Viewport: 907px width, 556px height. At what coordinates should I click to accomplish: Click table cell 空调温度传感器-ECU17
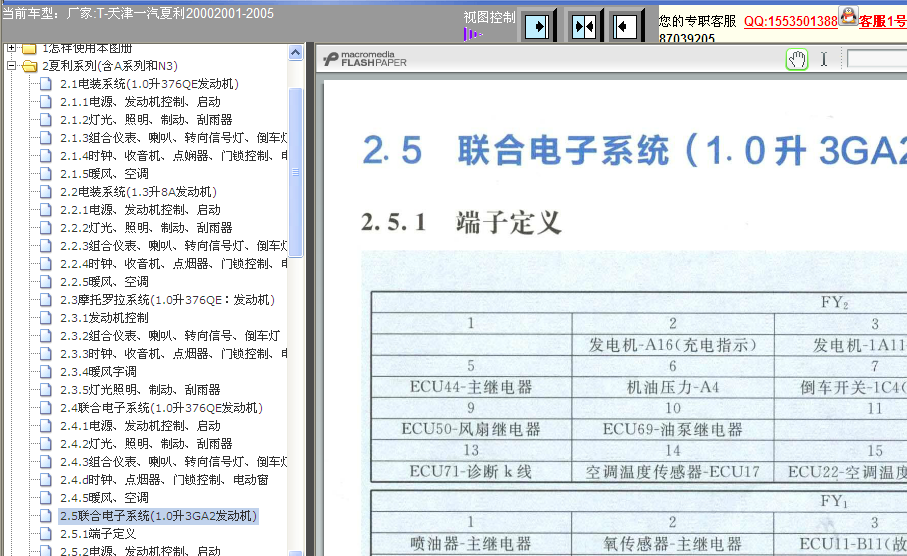tap(673, 472)
